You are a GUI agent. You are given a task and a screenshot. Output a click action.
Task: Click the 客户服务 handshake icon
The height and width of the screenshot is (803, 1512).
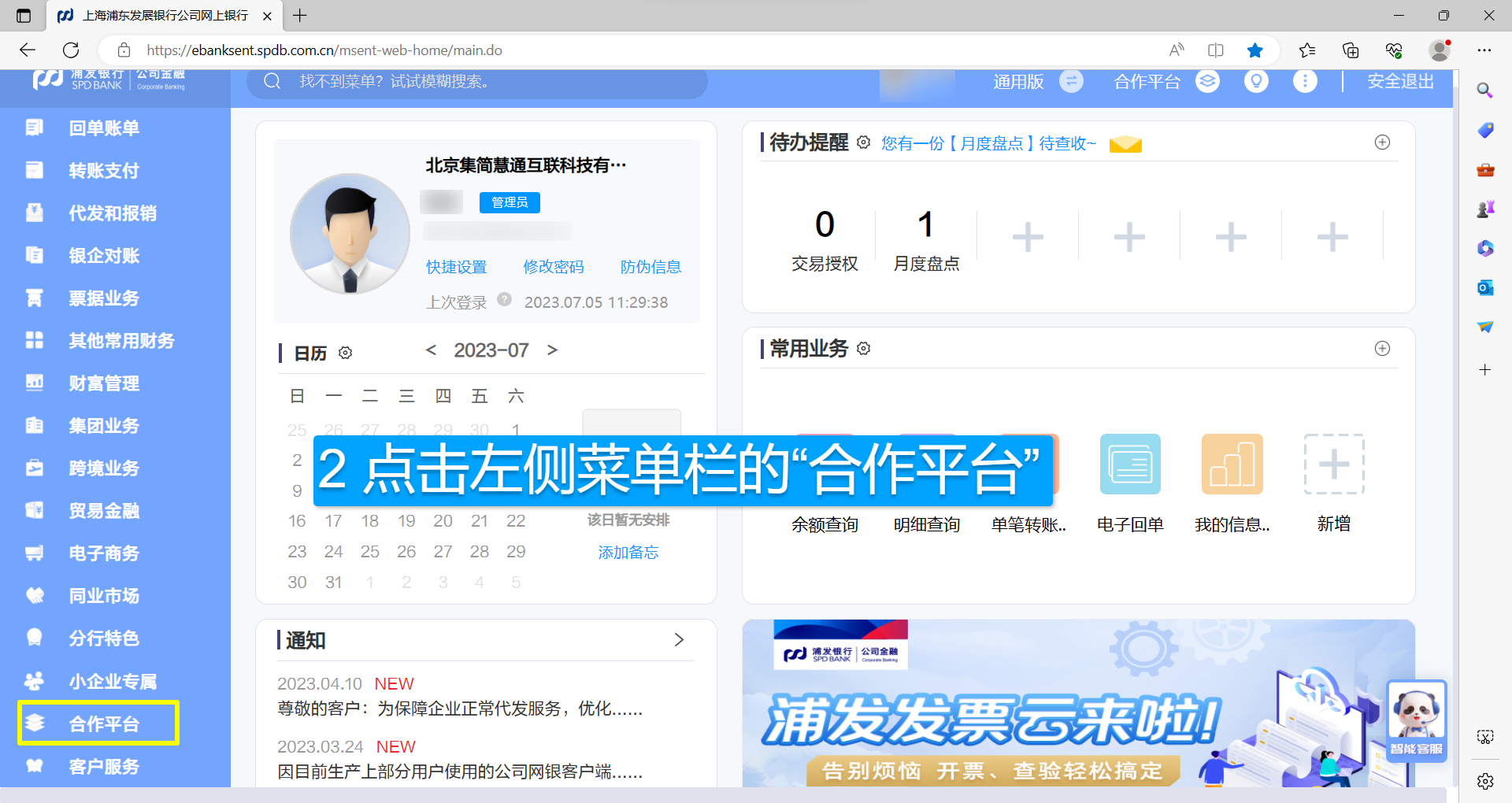[35, 765]
